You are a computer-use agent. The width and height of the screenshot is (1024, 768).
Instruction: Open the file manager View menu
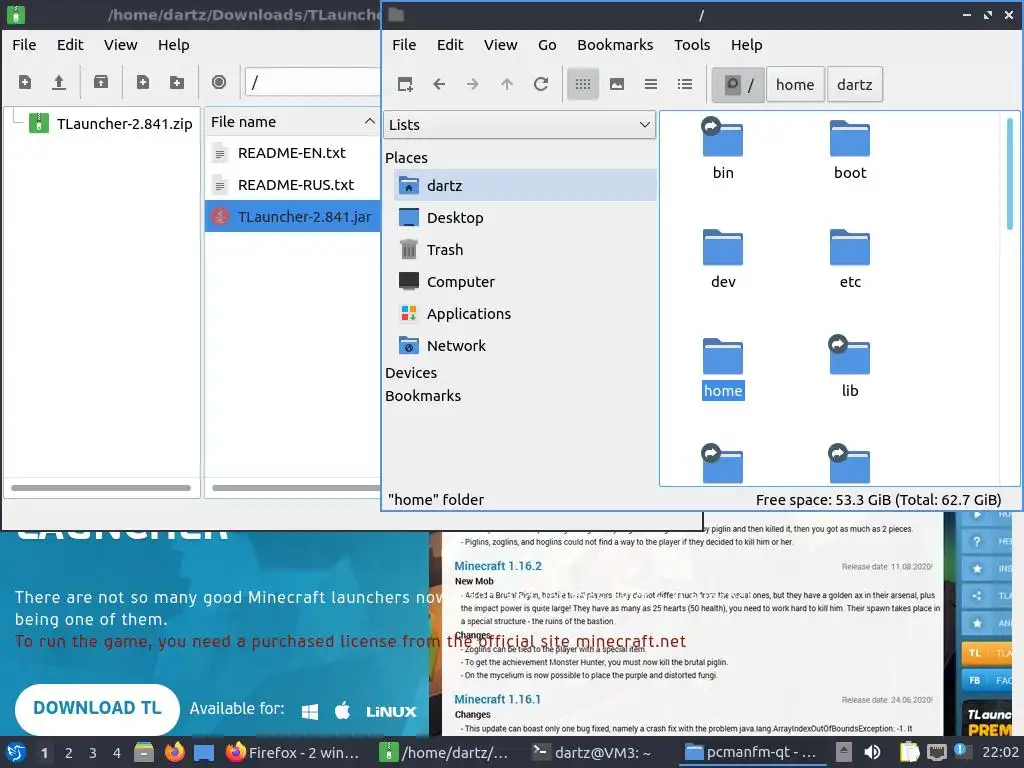tap(500, 44)
